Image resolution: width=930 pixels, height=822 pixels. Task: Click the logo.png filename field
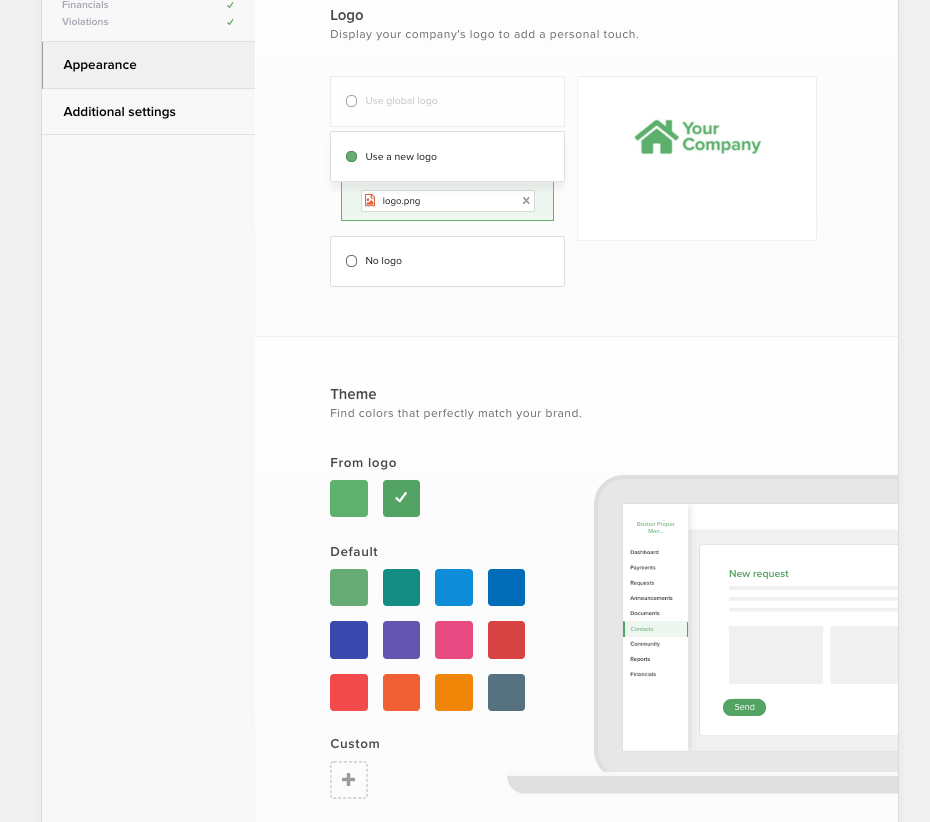[450, 201]
